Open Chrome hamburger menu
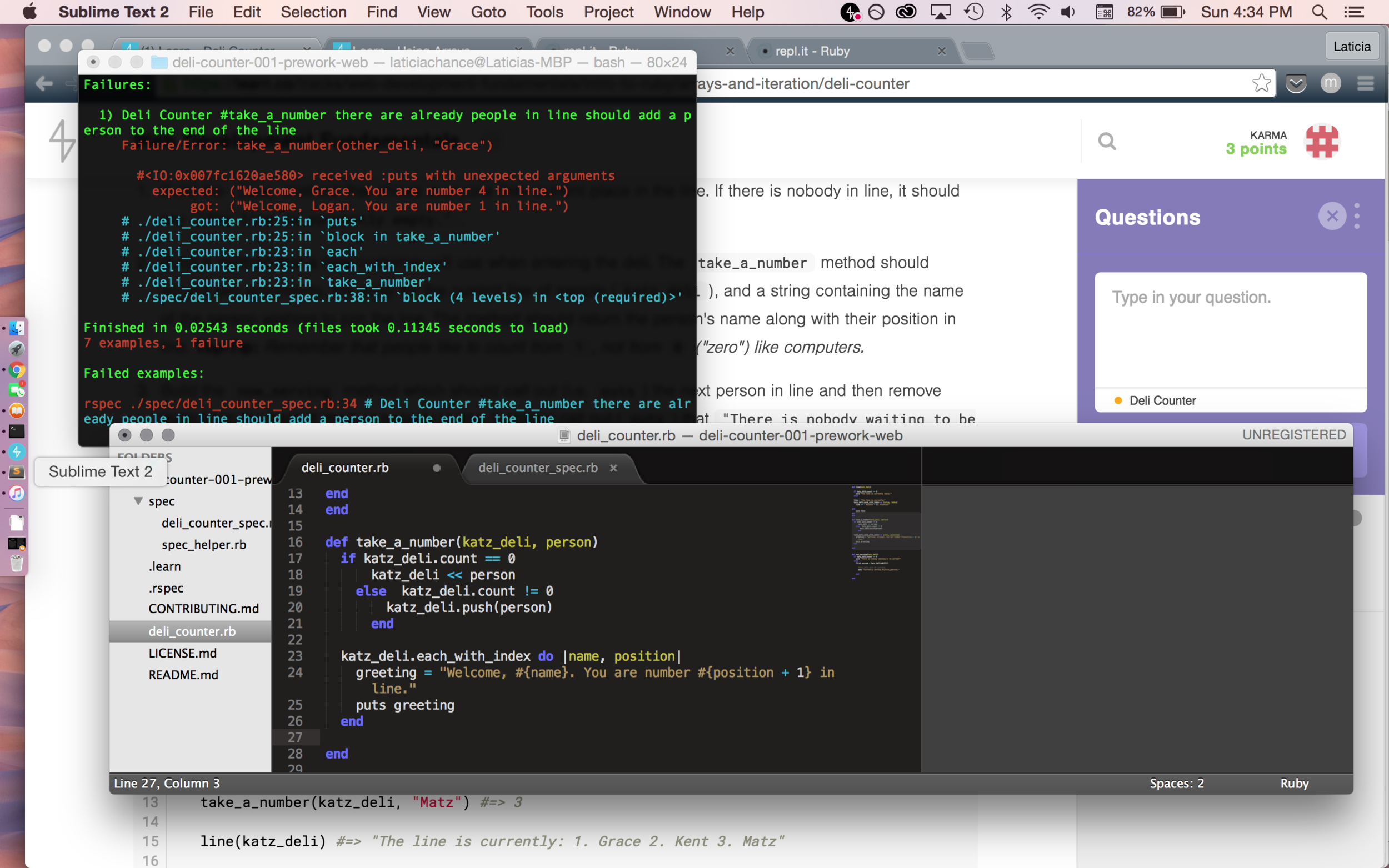The width and height of the screenshot is (1389, 868). click(x=1366, y=84)
